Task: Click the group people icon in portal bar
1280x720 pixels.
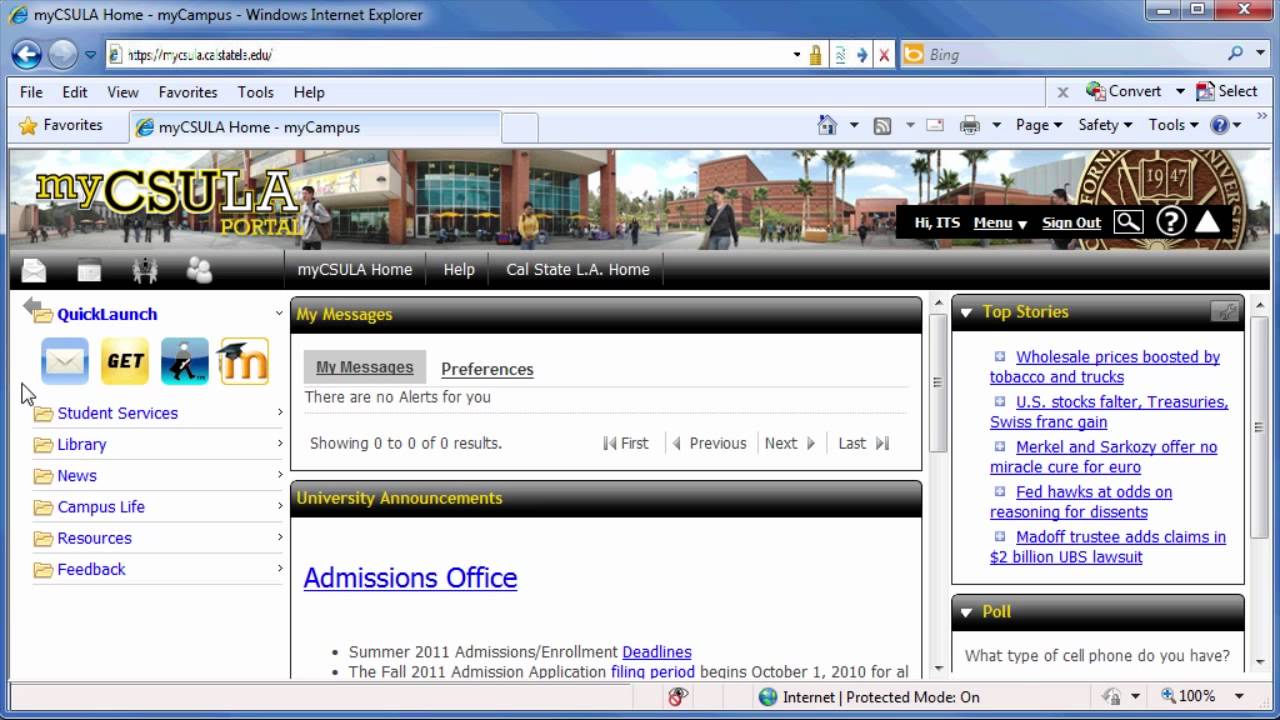Action: tap(145, 270)
